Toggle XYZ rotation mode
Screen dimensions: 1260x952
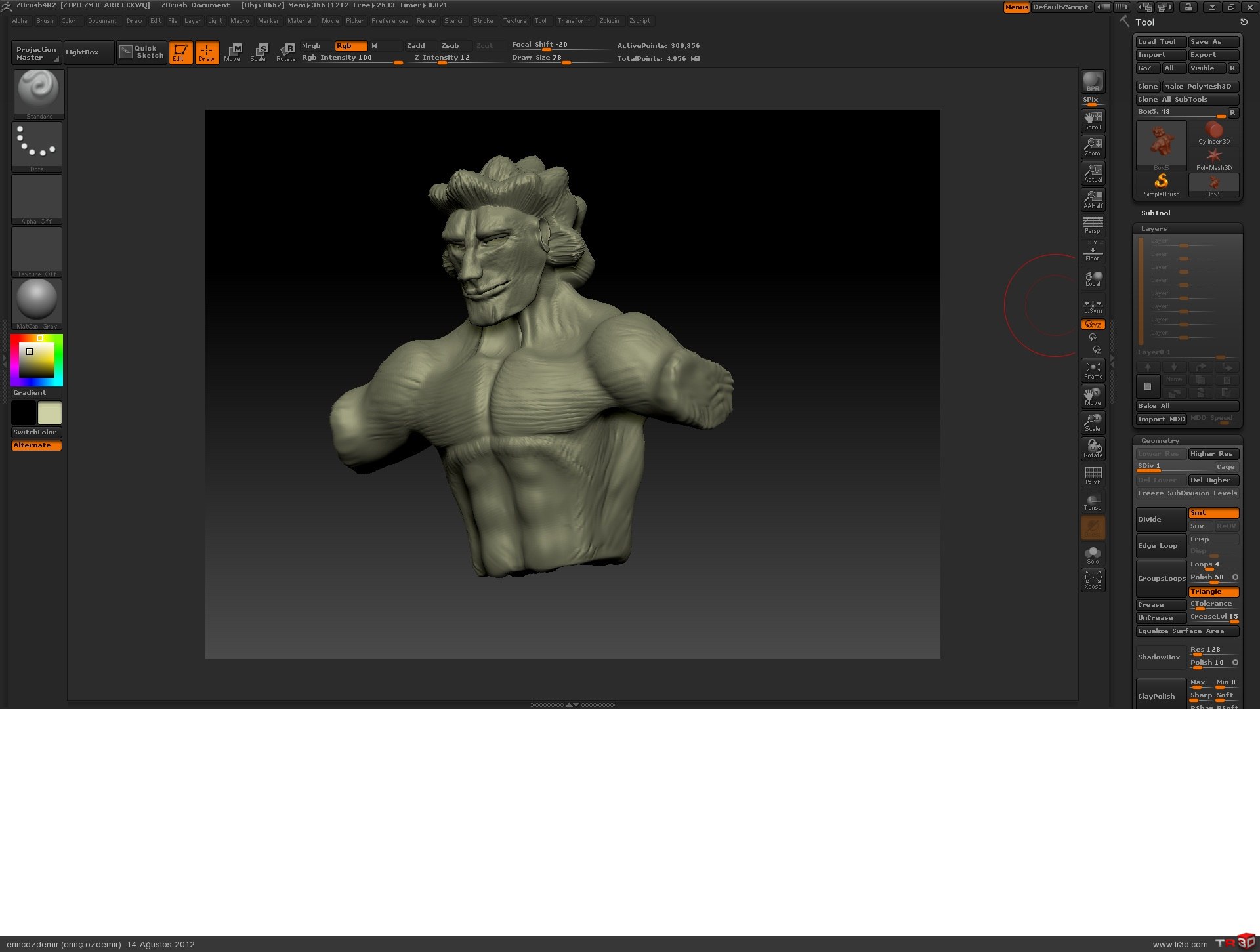pos(1093,325)
